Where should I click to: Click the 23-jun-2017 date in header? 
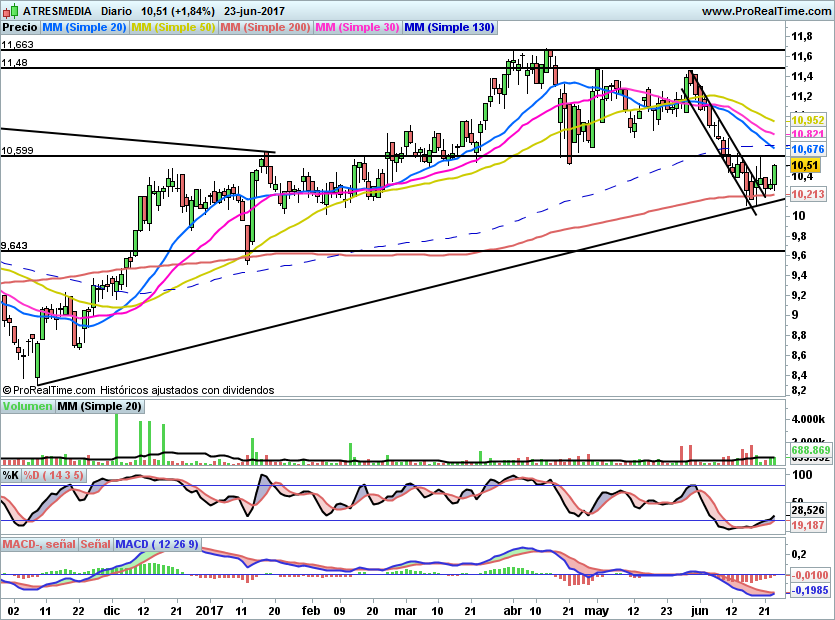254,11
